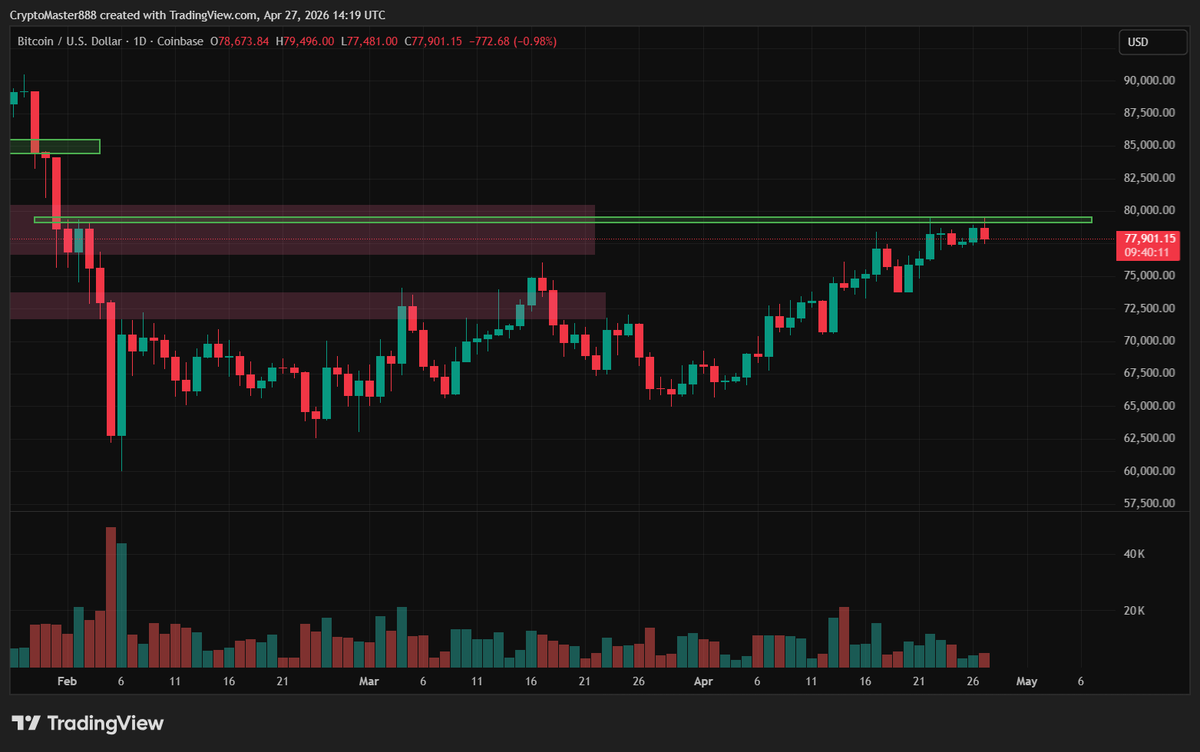This screenshot has height=752, width=1200.
Task: Click the 82,500.00 price axis label
Action: (1149, 178)
